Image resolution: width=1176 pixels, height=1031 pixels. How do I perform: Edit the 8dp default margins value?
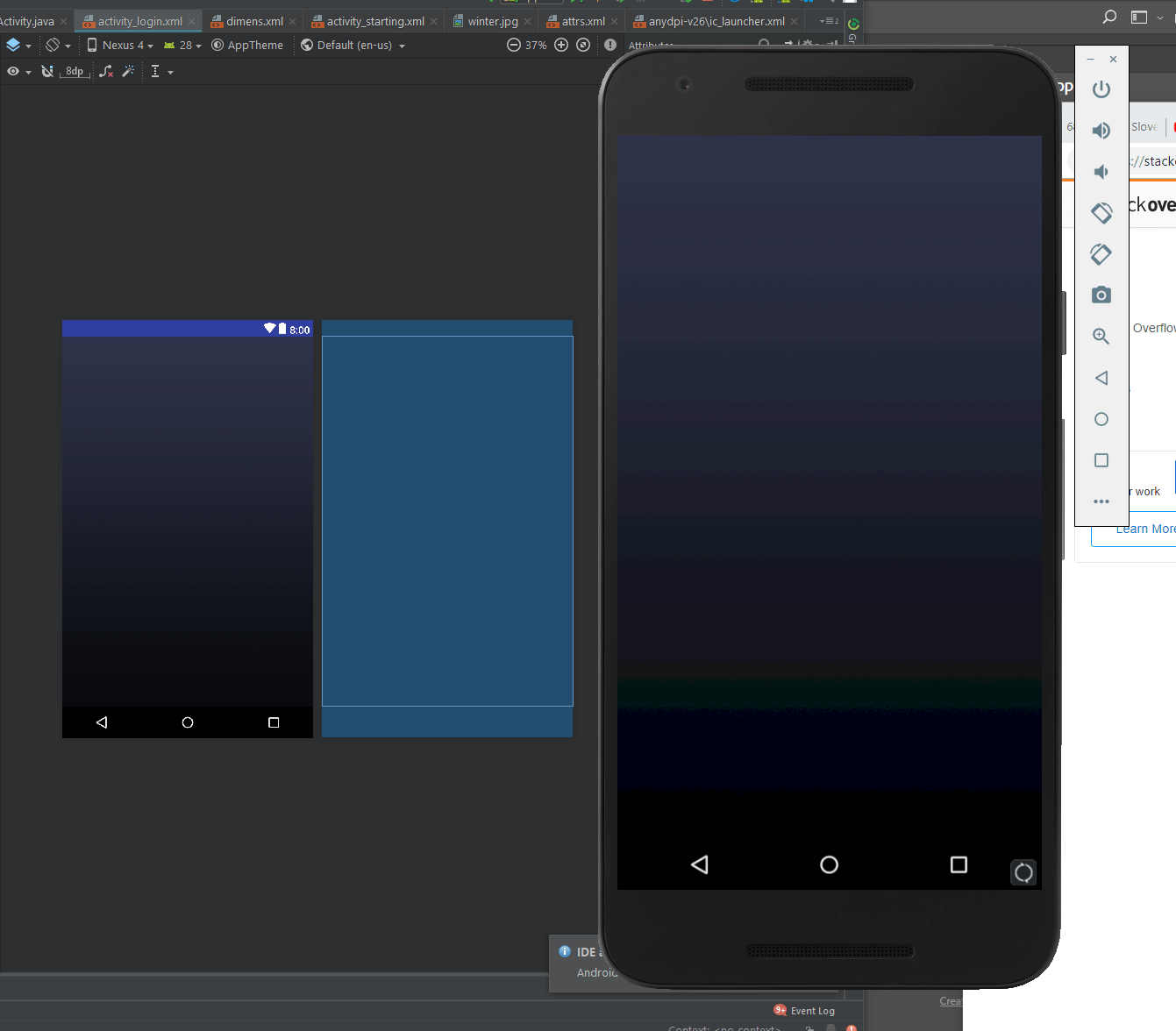click(x=75, y=71)
